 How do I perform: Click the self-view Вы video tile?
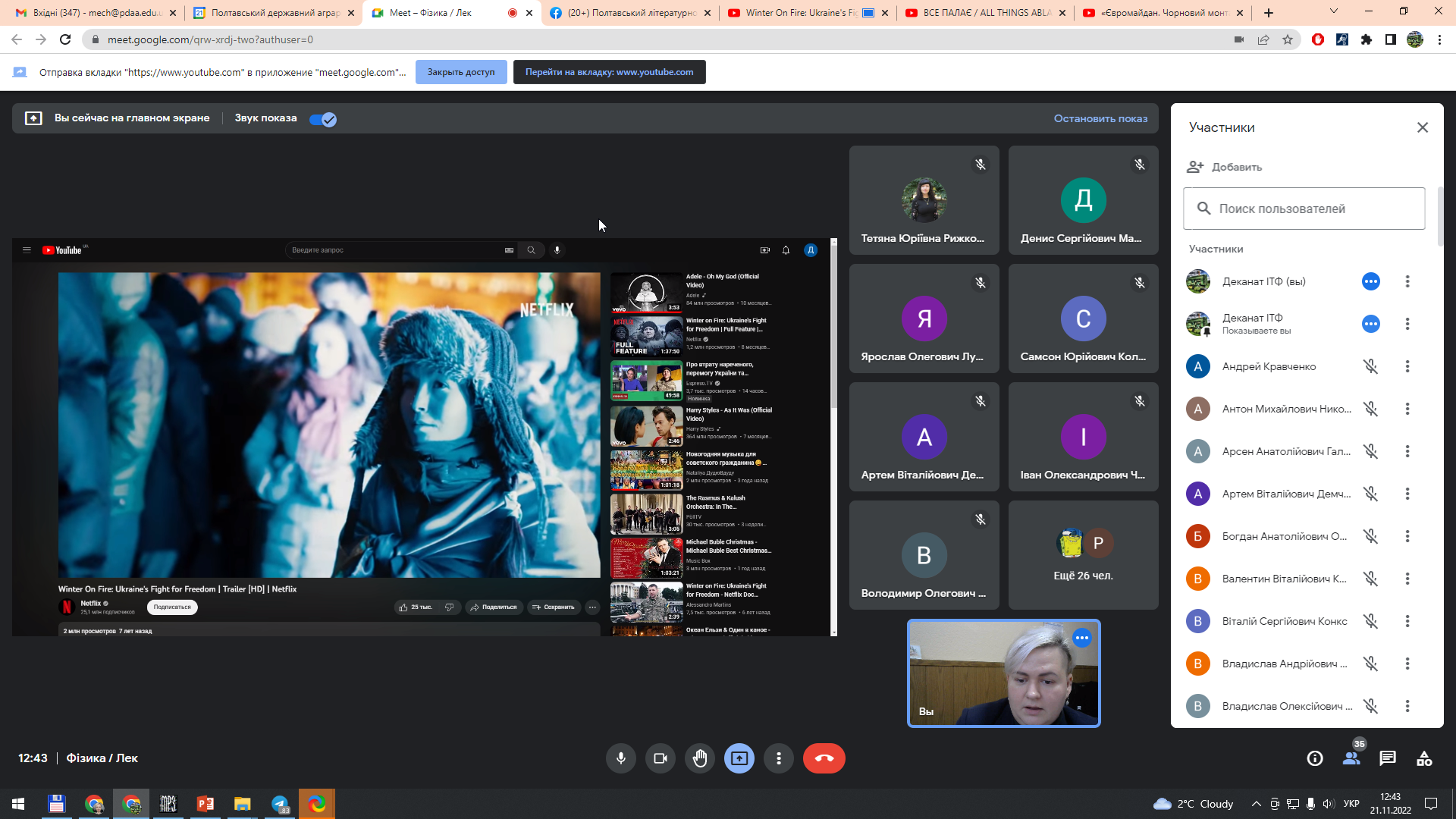tap(1003, 673)
